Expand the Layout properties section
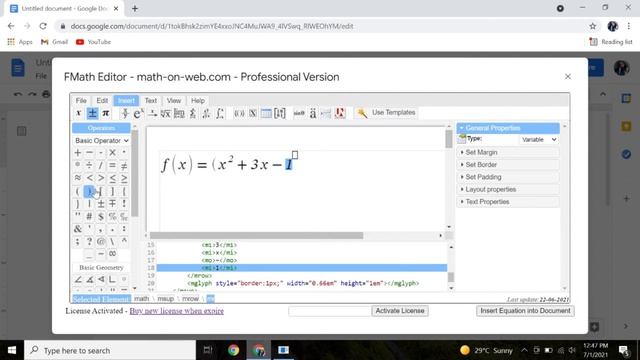Viewport: 640px width, 360px height. pos(508,189)
